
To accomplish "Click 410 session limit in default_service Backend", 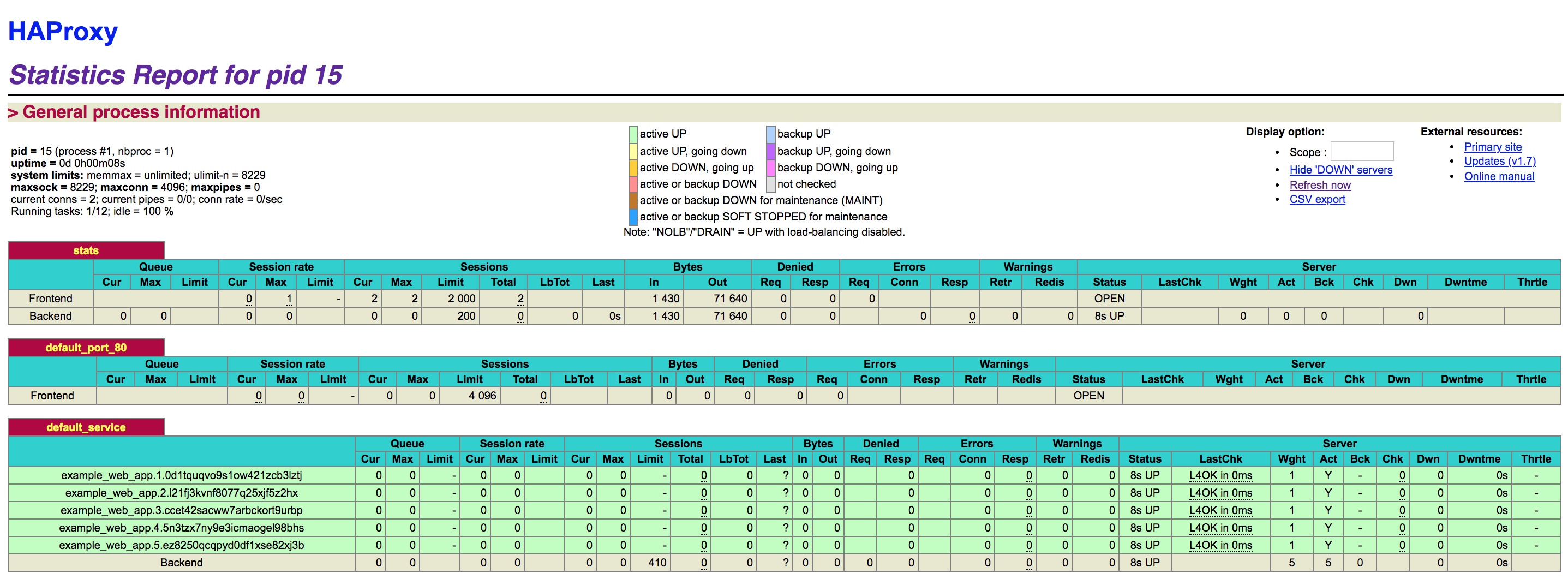I will point(657,563).
